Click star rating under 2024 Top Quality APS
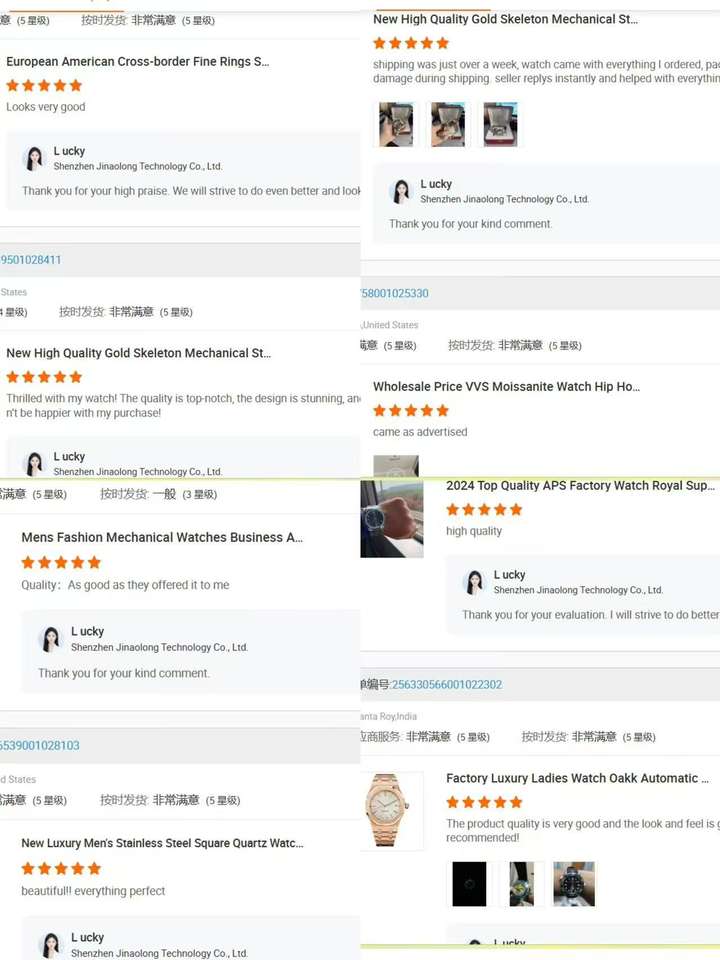Image resolution: width=720 pixels, height=960 pixels. (484, 509)
